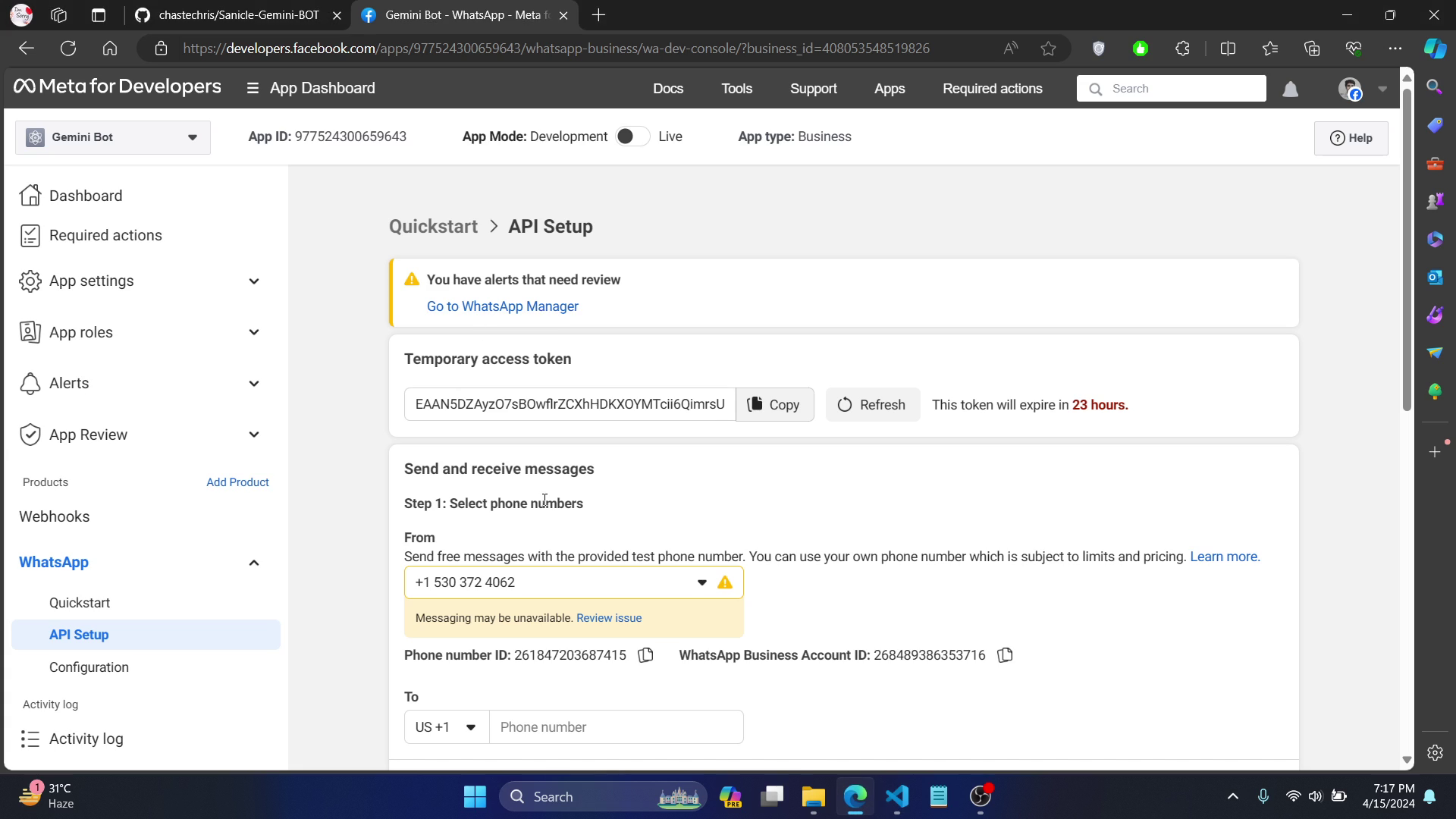1456x819 pixels.
Task: Open the US +1 country code dropdown
Action: (x=446, y=727)
